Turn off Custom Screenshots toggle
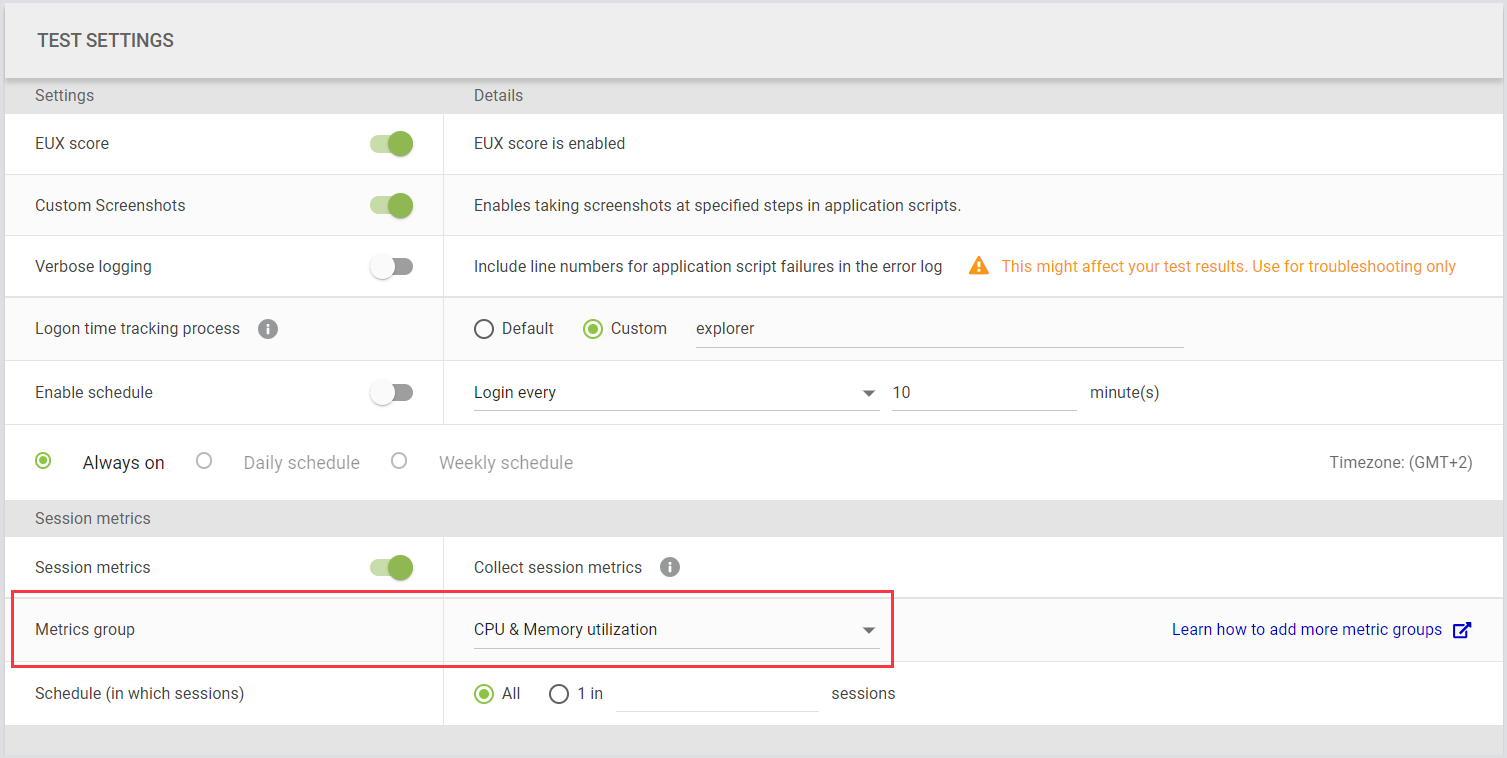The image size is (1507, 758). (392, 206)
